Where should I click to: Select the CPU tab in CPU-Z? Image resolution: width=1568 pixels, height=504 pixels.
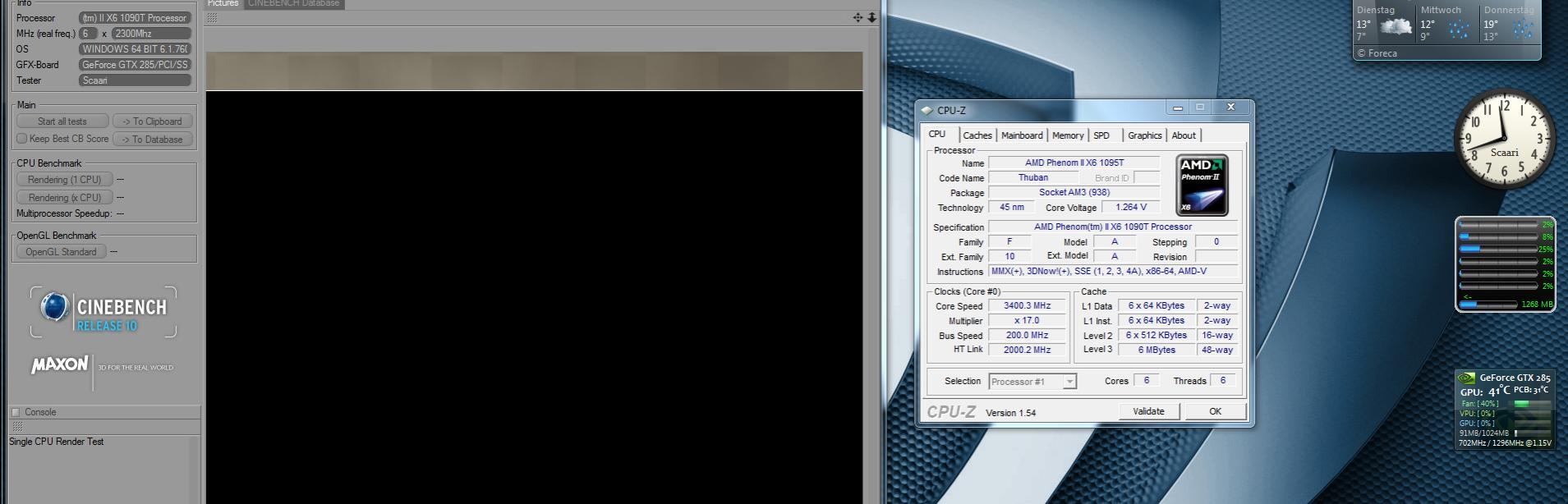(937, 134)
